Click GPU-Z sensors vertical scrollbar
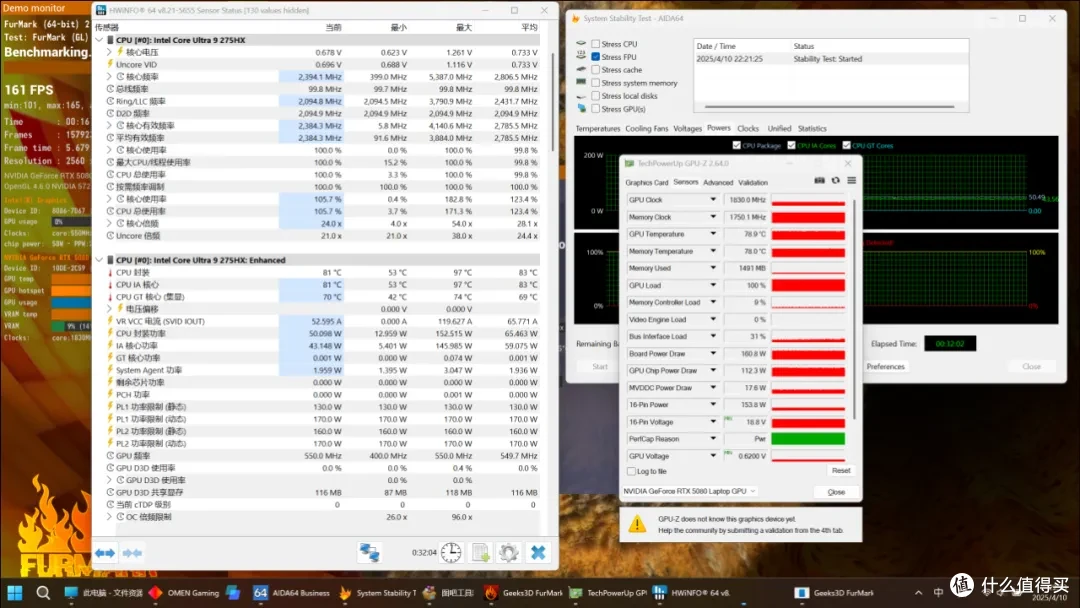1080x608 pixels. click(855, 310)
